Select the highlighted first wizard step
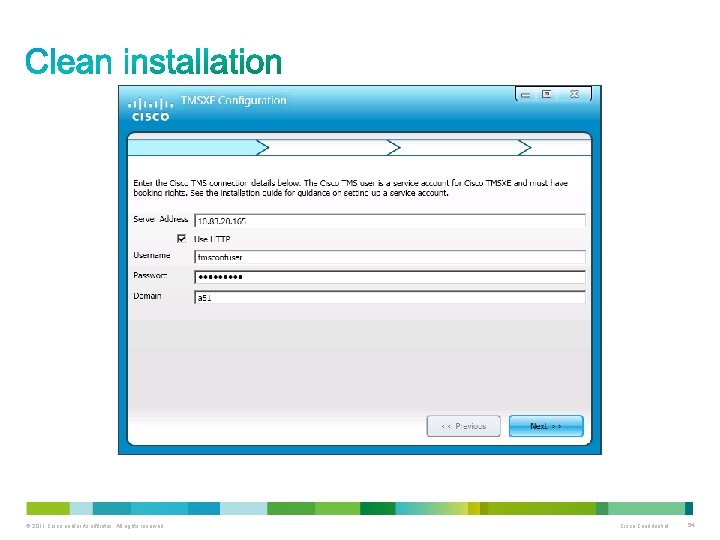 point(196,147)
